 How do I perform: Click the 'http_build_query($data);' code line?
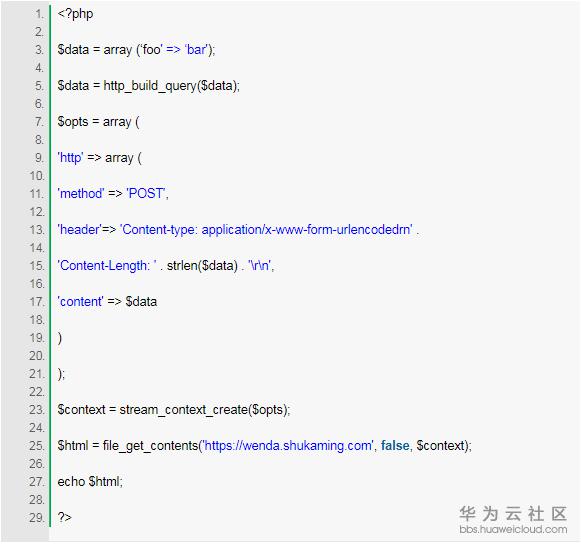click(149, 86)
